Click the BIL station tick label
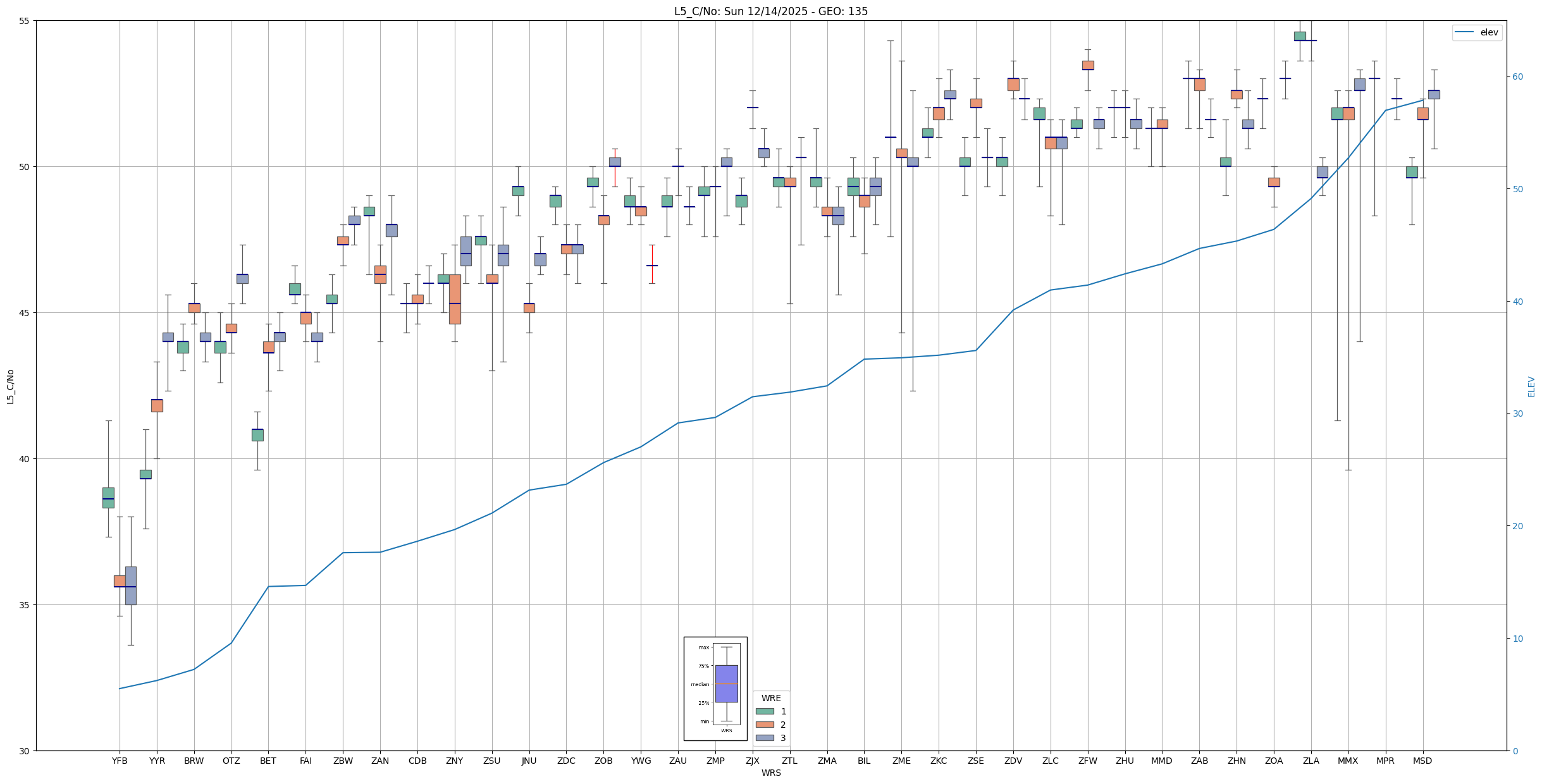 pyautogui.click(x=864, y=761)
